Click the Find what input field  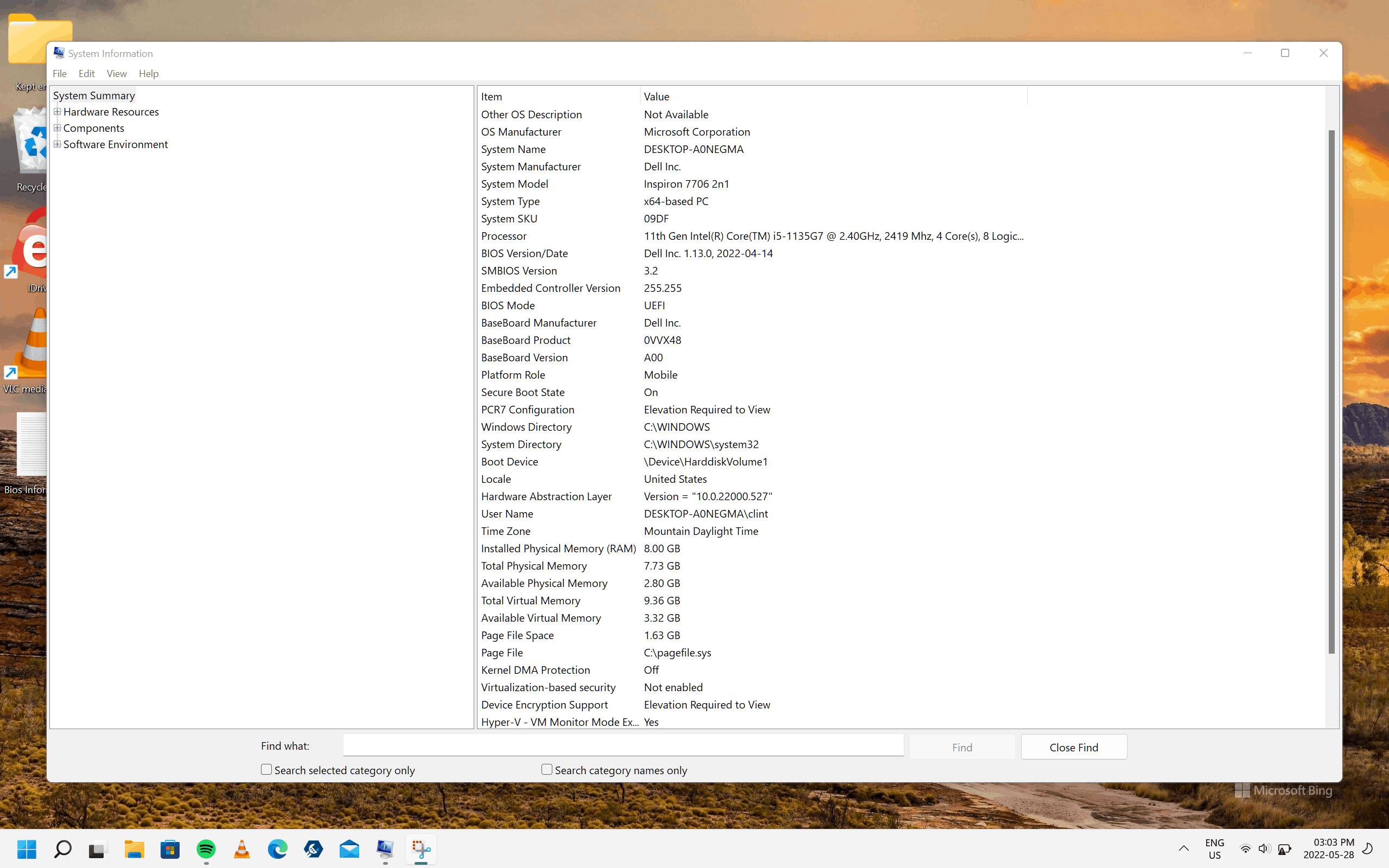click(x=623, y=745)
